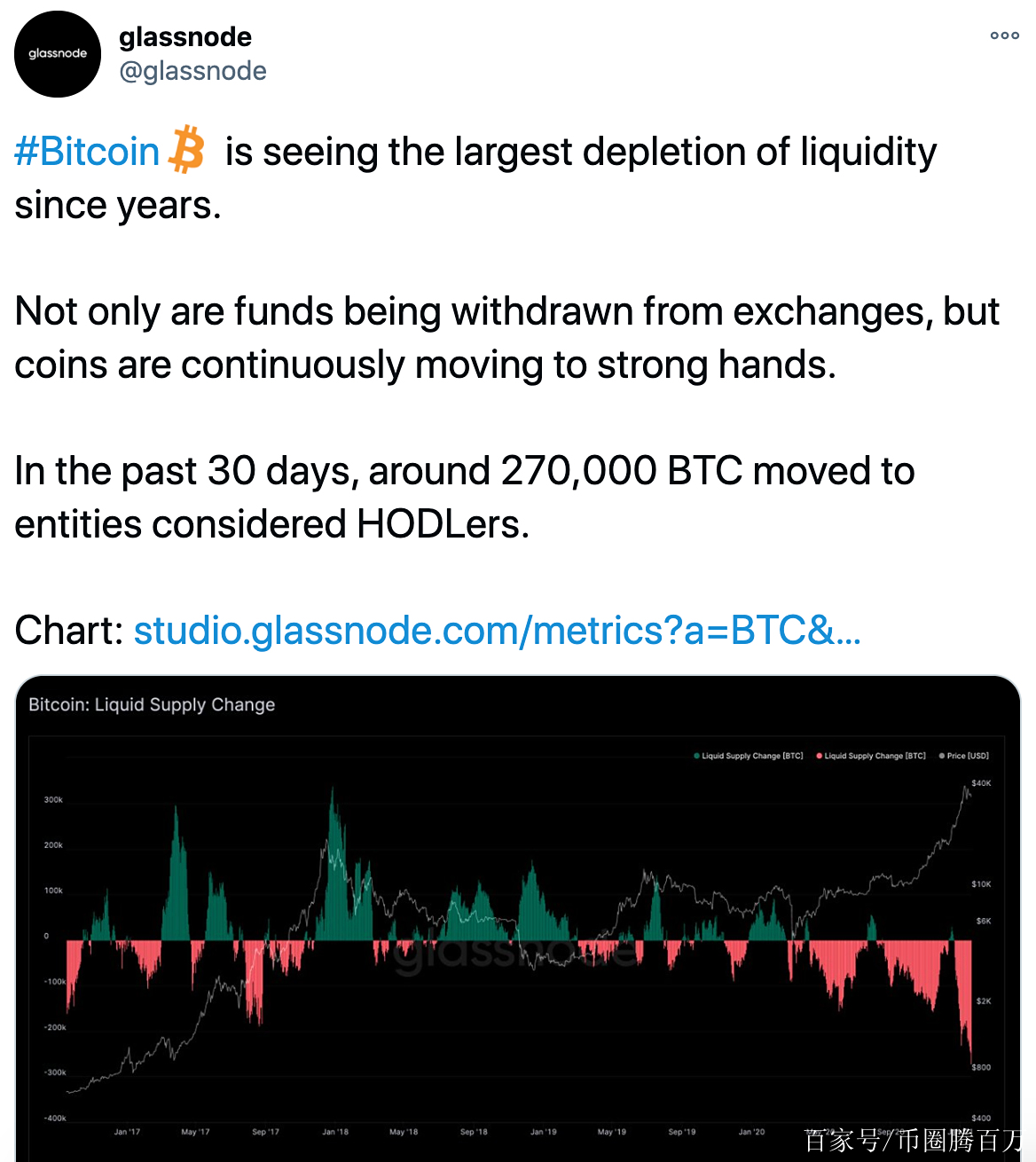1036x1162 pixels.
Task: Click the May '17 x-axis label
Action: coord(195,1132)
